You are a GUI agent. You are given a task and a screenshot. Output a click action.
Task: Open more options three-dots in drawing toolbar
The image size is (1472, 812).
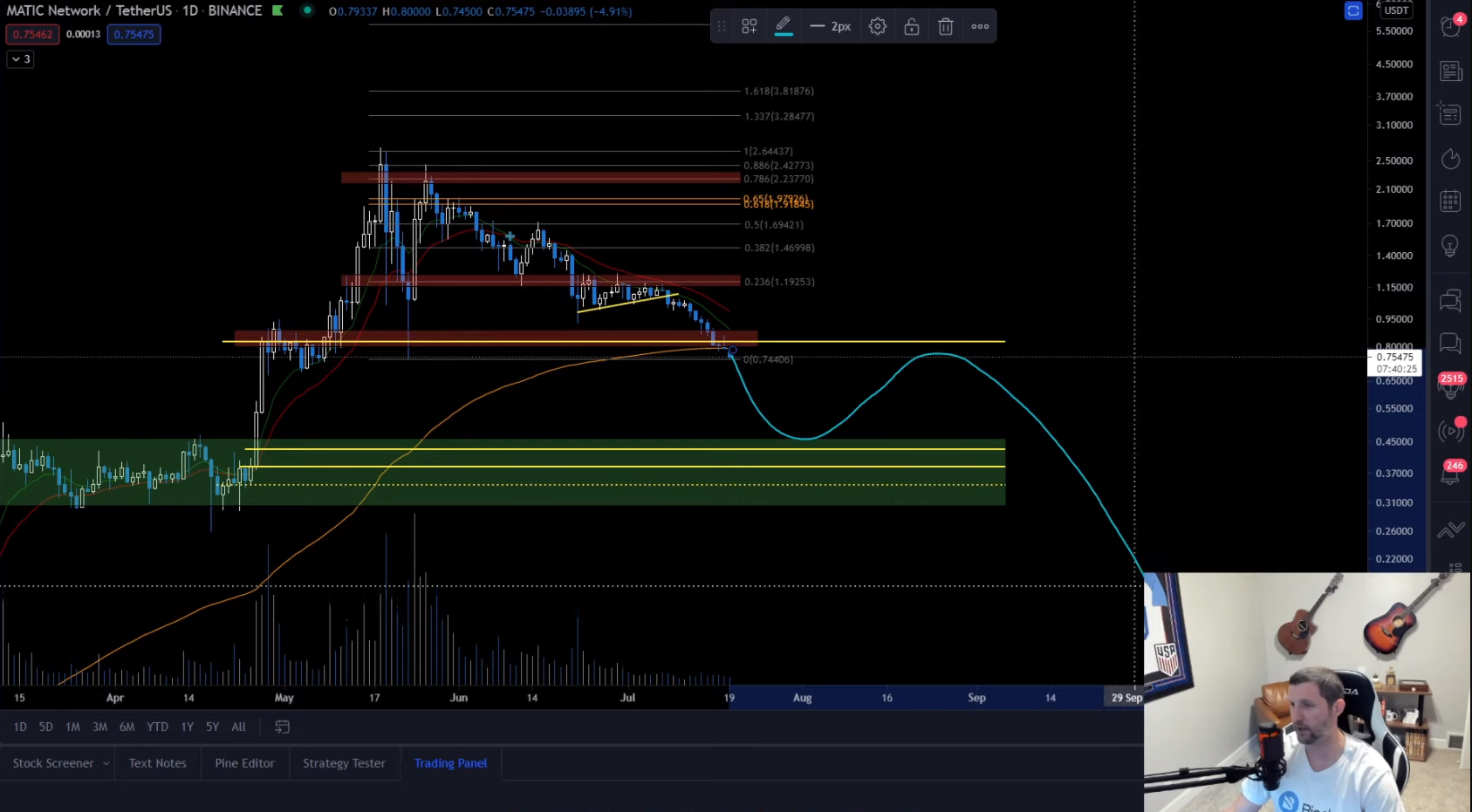[x=980, y=26]
